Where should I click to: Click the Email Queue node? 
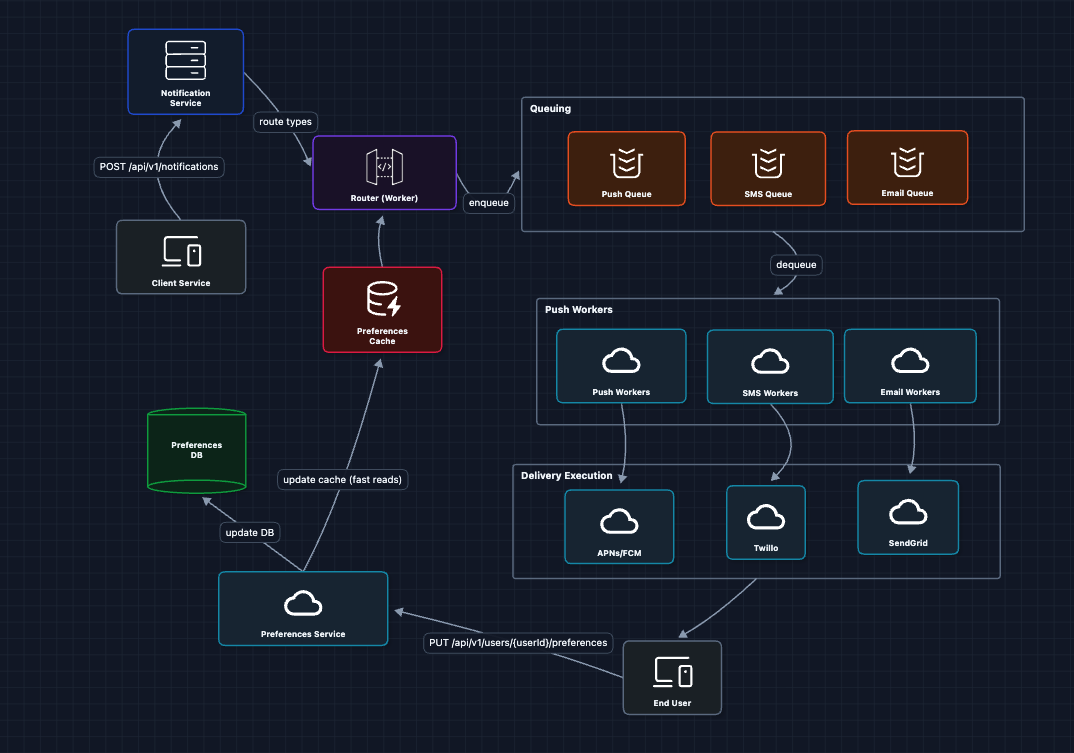coord(906,167)
